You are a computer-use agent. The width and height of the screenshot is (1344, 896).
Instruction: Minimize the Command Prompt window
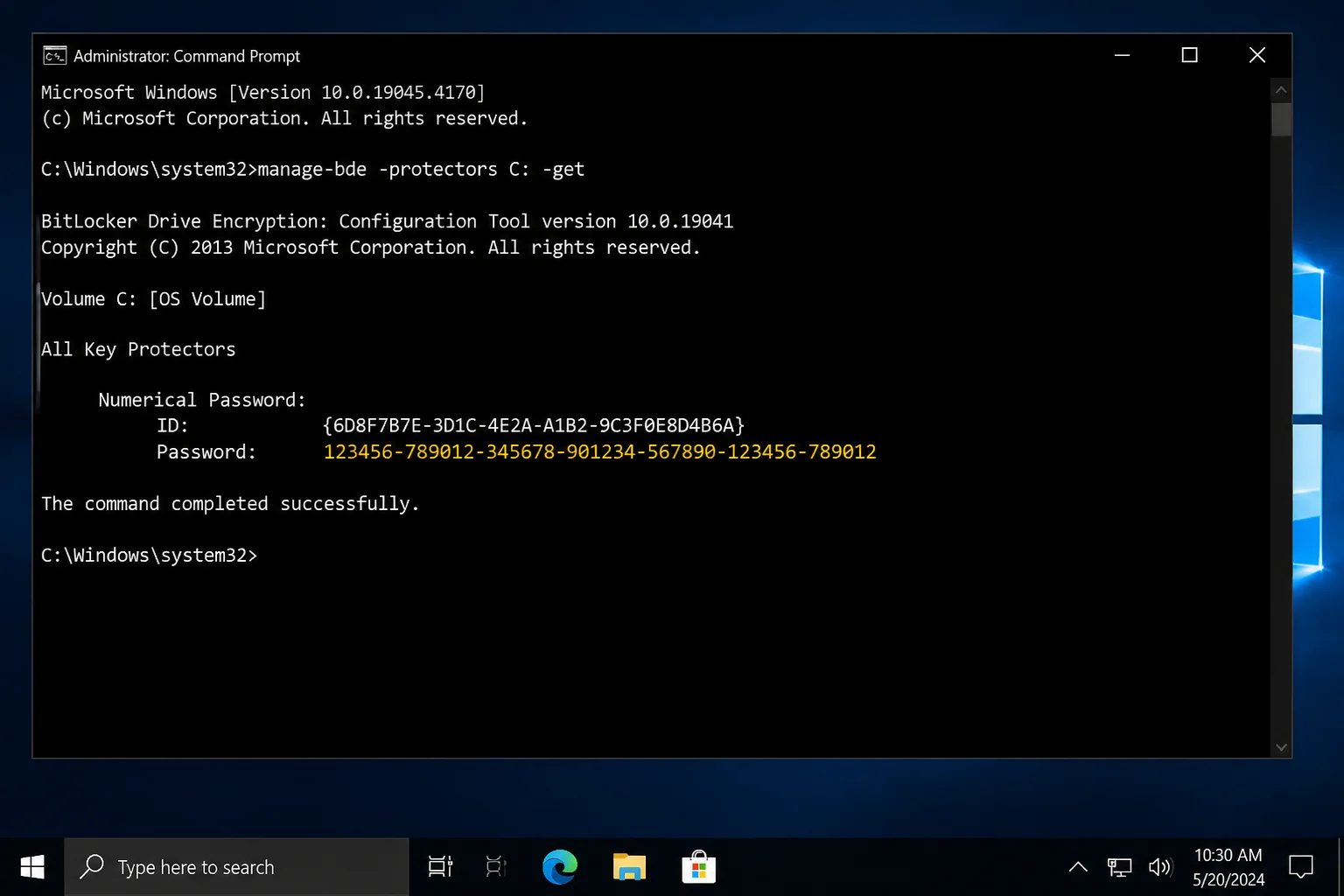[1123, 55]
